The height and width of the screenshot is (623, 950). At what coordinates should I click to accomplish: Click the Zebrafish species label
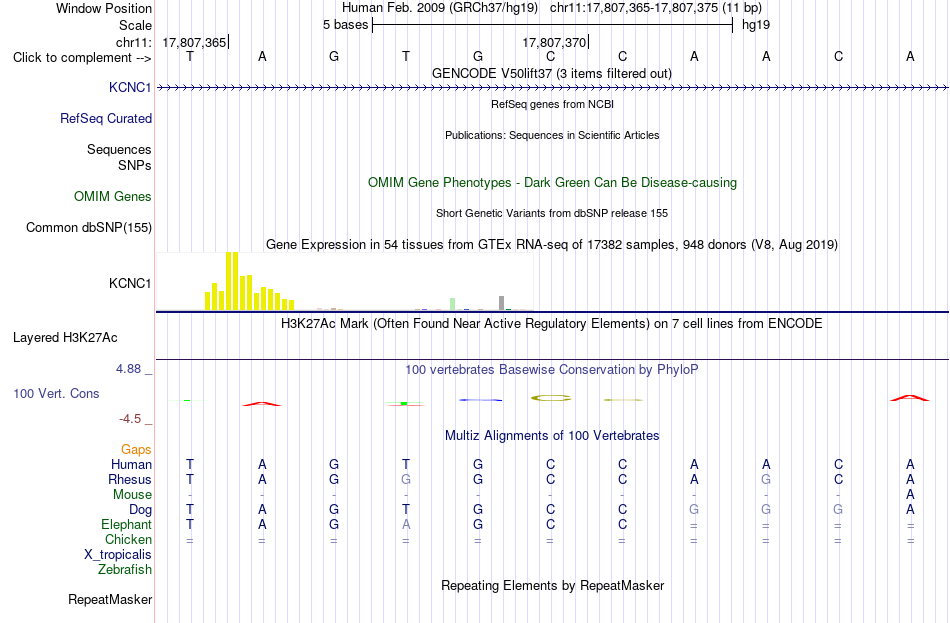pos(125,570)
